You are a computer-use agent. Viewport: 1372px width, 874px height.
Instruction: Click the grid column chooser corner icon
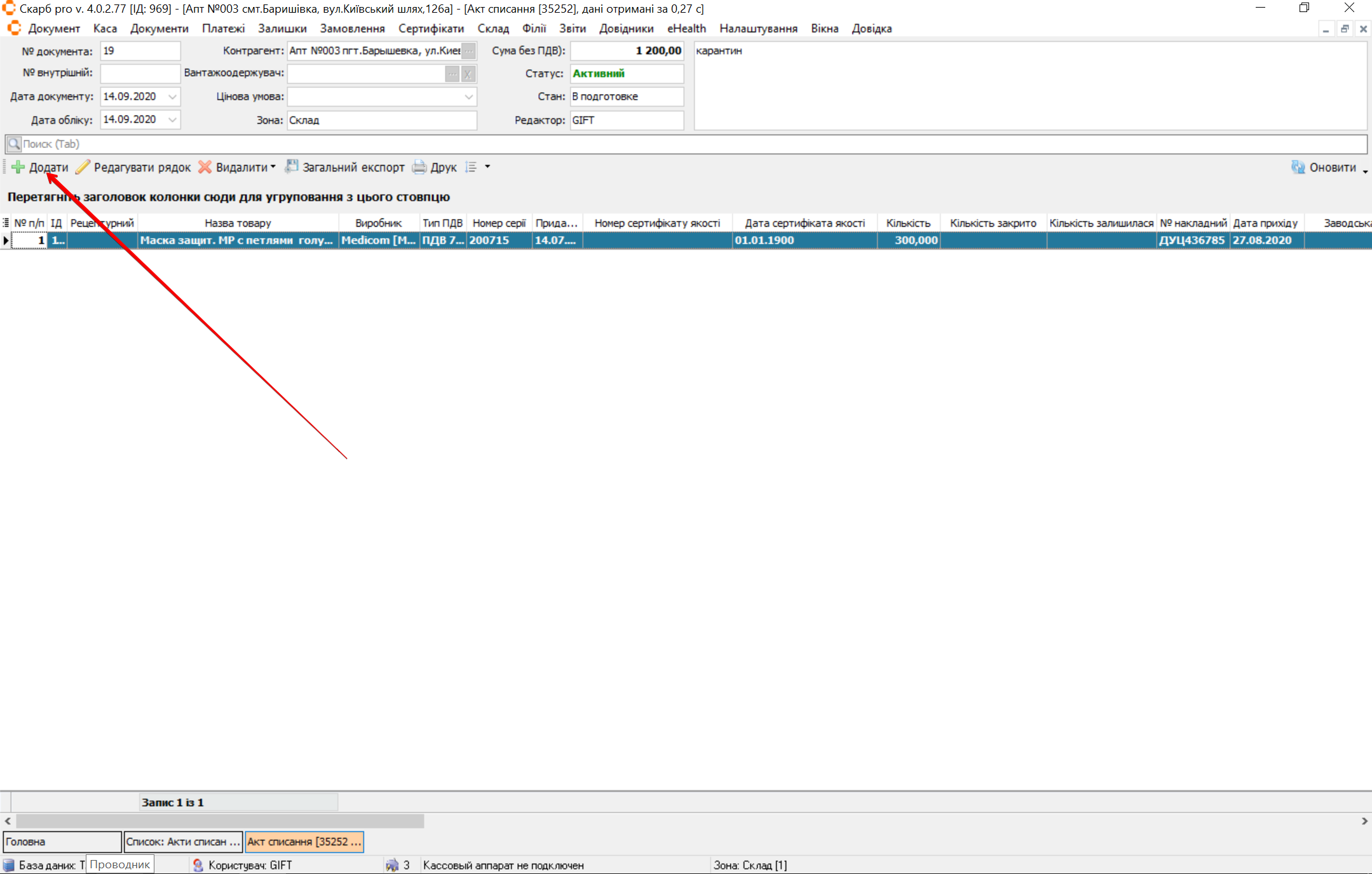coord(6,223)
